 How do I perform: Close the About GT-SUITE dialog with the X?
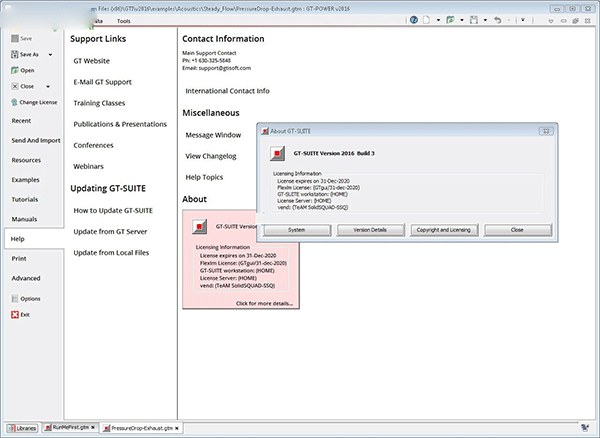point(546,131)
